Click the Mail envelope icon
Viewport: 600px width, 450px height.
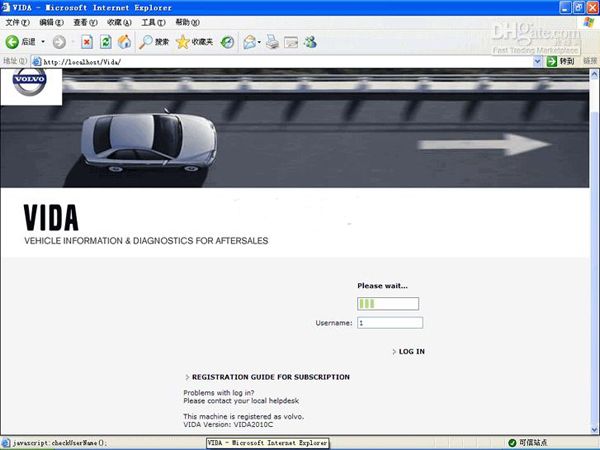coord(249,42)
